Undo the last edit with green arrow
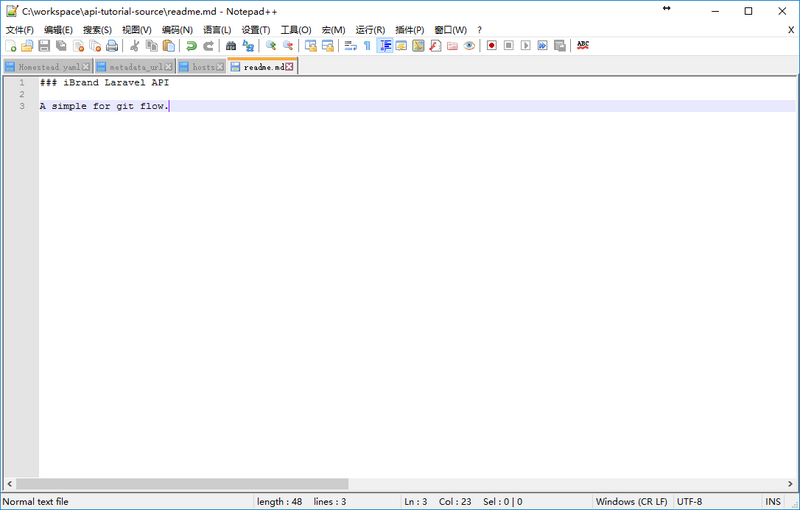800x510 pixels. [191, 46]
